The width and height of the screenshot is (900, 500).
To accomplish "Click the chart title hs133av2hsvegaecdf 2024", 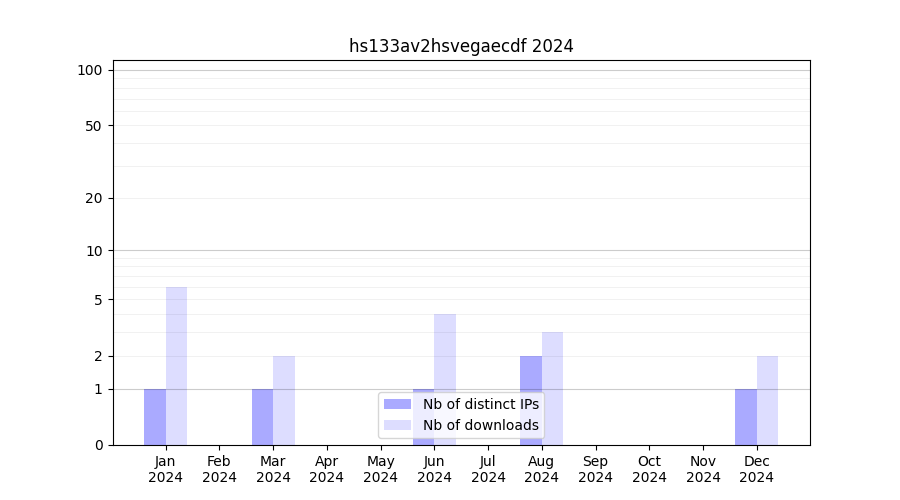I will tap(461, 46).
